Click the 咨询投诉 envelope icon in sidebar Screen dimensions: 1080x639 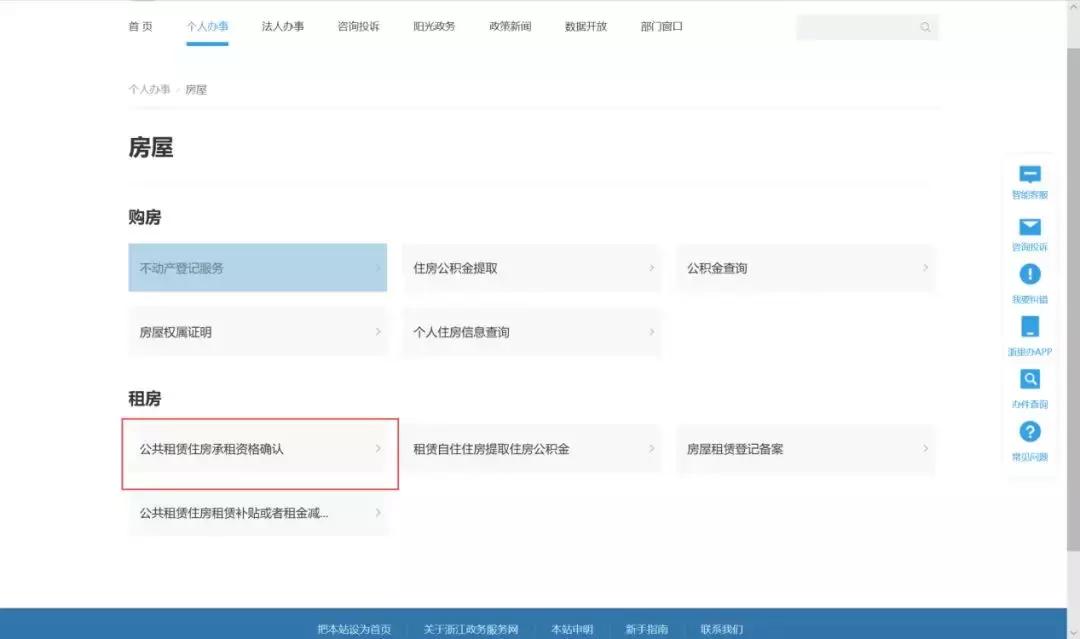[x=1029, y=226]
